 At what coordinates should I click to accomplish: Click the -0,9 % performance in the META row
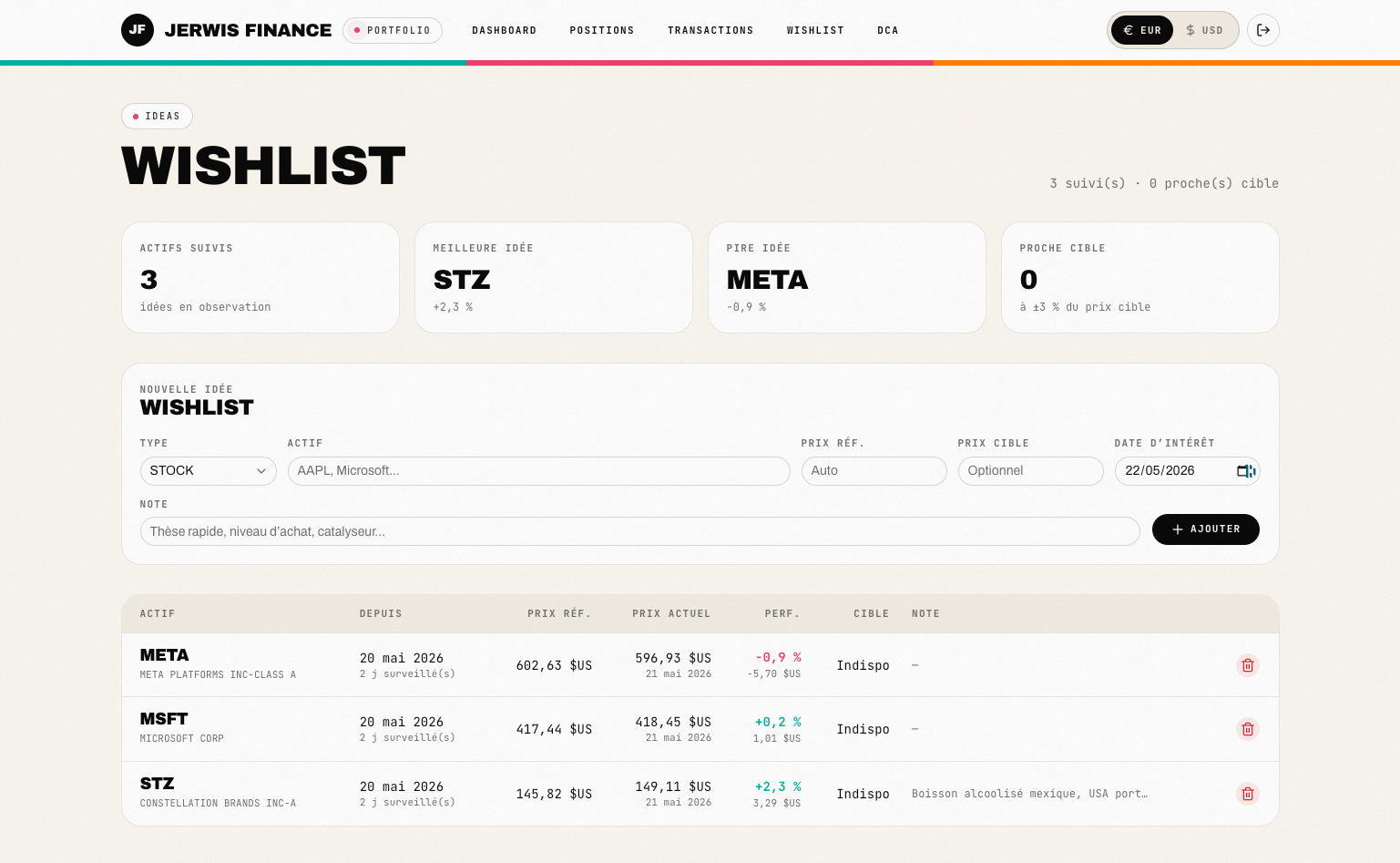(778, 657)
